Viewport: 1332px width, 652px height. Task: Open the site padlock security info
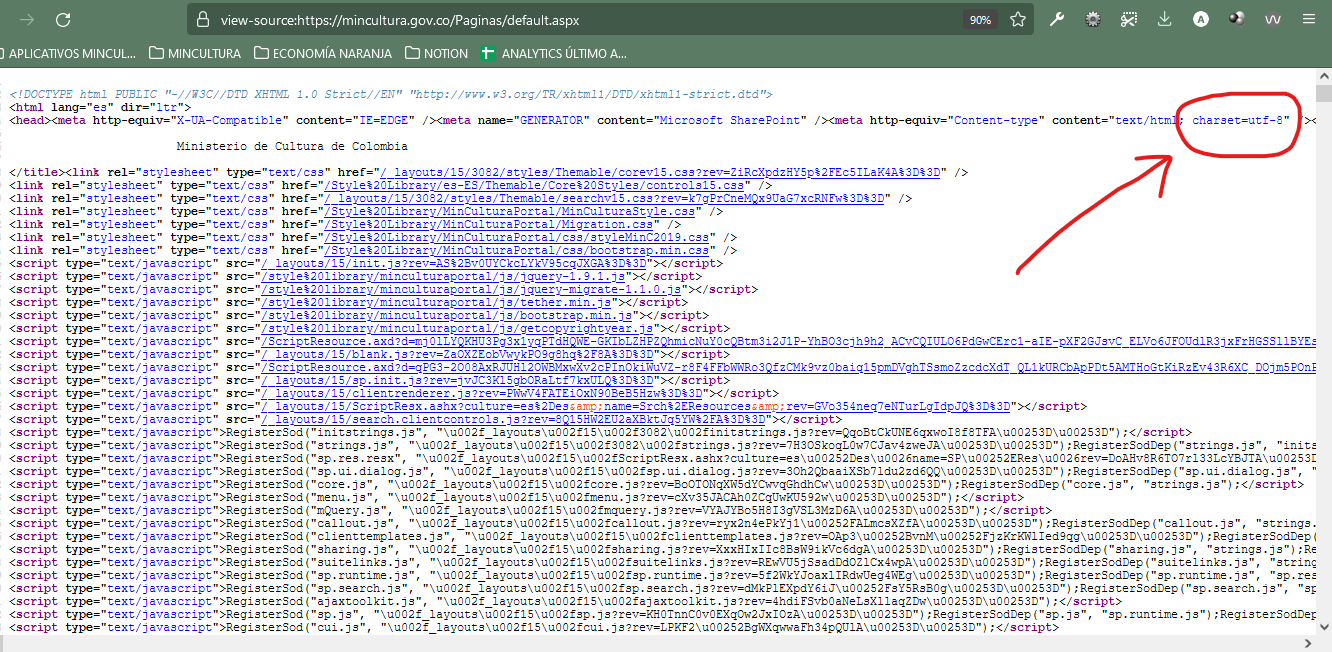203,19
